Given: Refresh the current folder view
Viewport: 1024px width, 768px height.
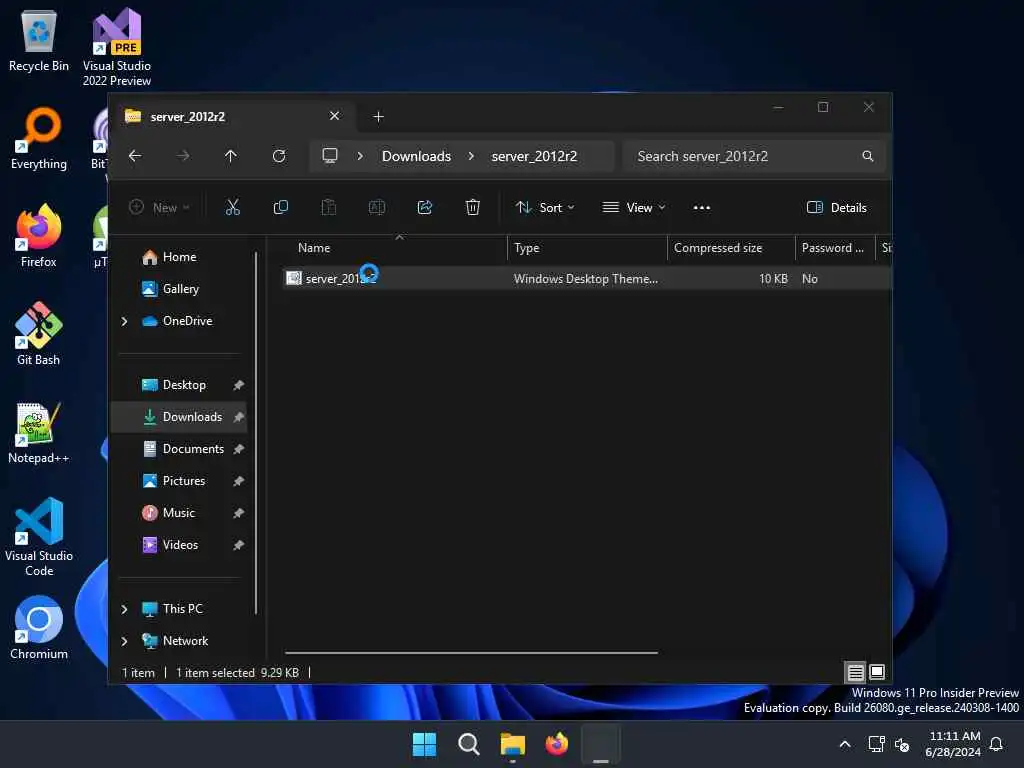Looking at the screenshot, I should [279, 156].
